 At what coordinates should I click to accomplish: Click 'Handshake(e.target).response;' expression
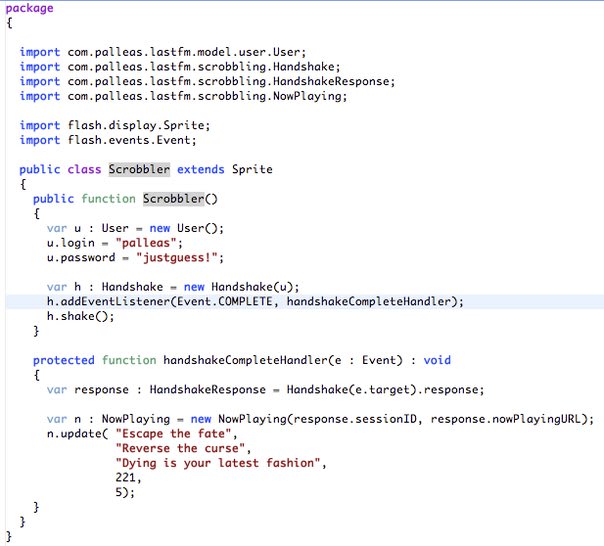(x=385, y=390)
